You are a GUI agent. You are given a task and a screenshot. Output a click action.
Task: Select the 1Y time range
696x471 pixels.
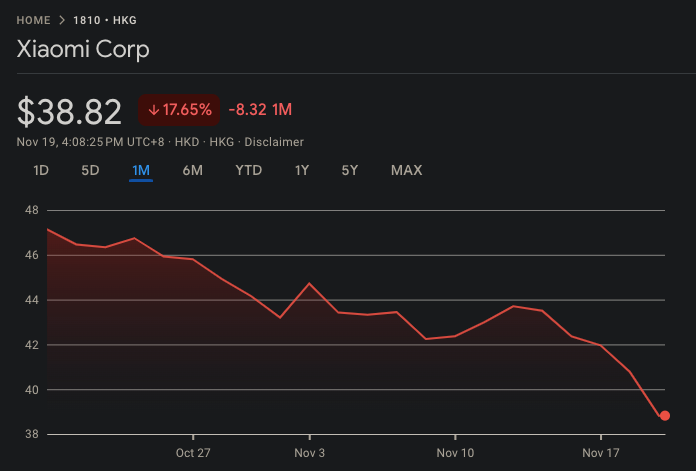pos(302,170)
